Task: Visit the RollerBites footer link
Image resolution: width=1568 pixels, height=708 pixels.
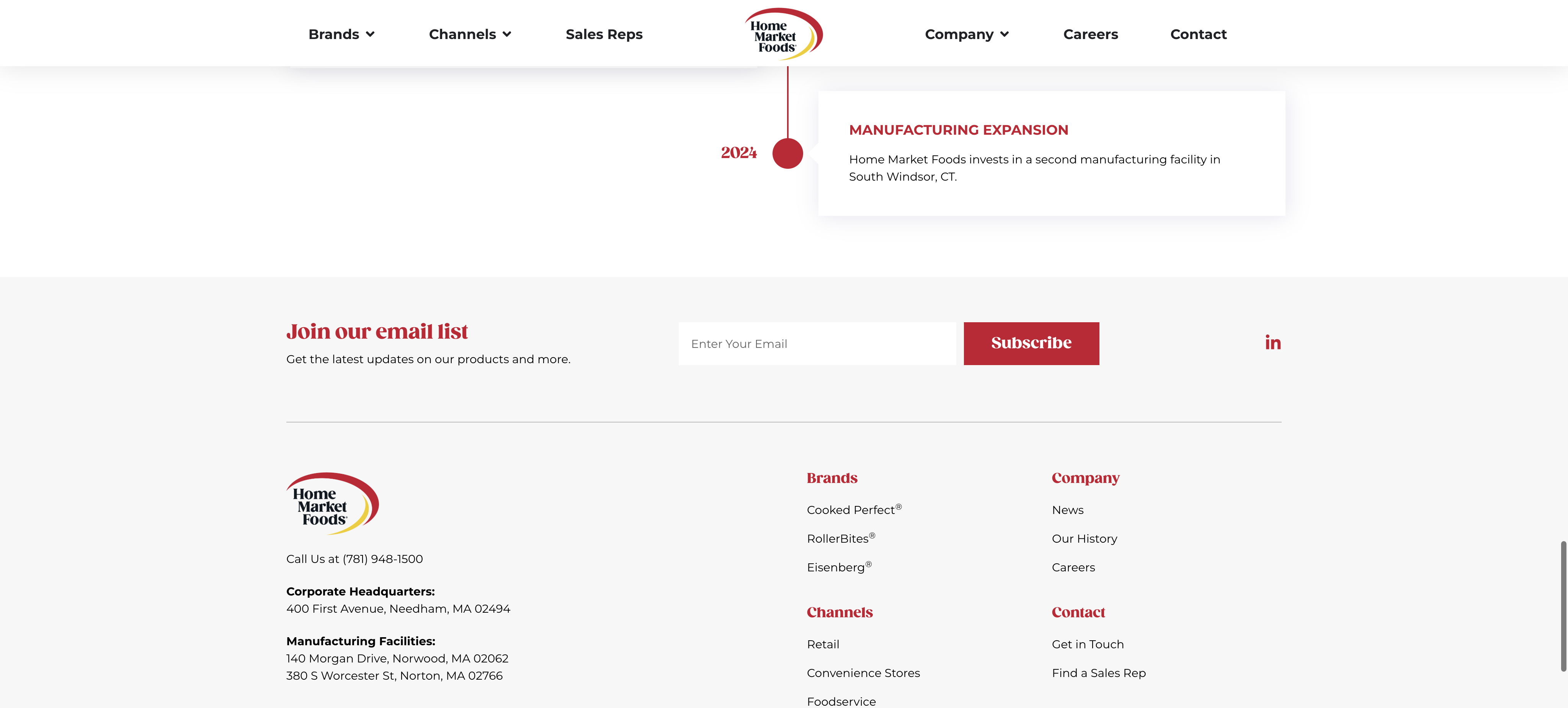Action: tap(840, 539)
